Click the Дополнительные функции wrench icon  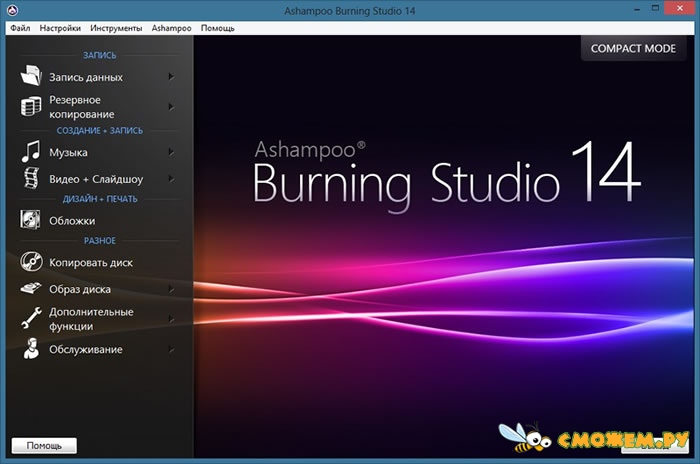point(31,318)
